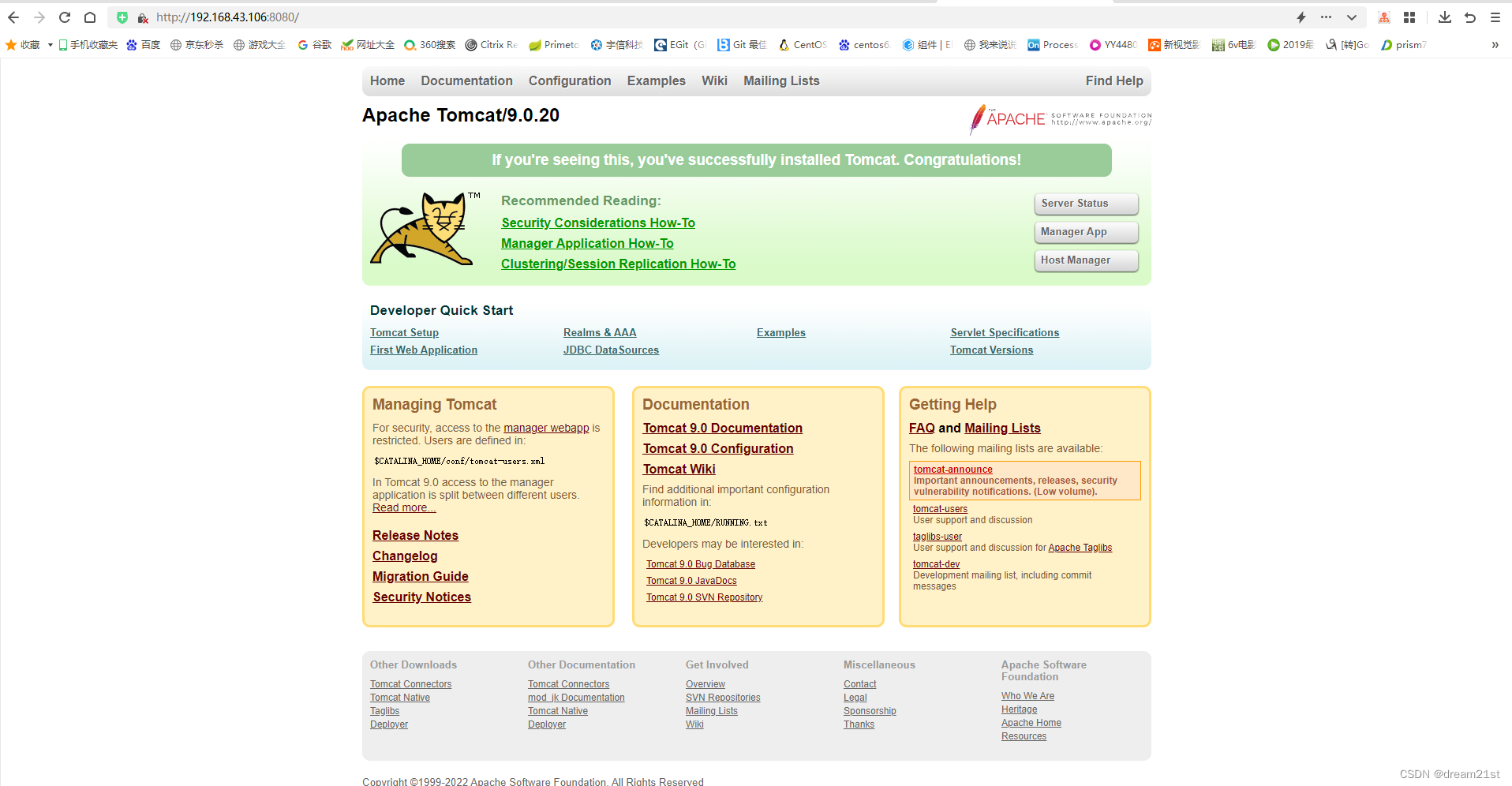Open Manager Application How-To link
The image size is (1512, 786).
coord(587,243)
